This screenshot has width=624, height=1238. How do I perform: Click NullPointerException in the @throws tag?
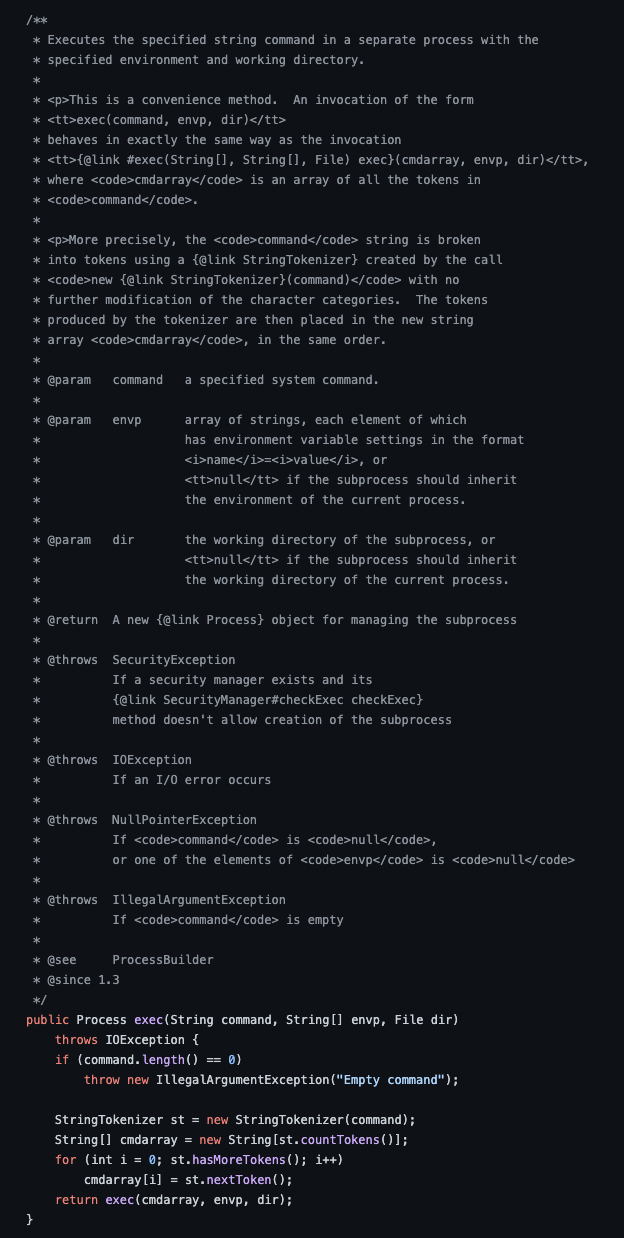coord(184,819)
